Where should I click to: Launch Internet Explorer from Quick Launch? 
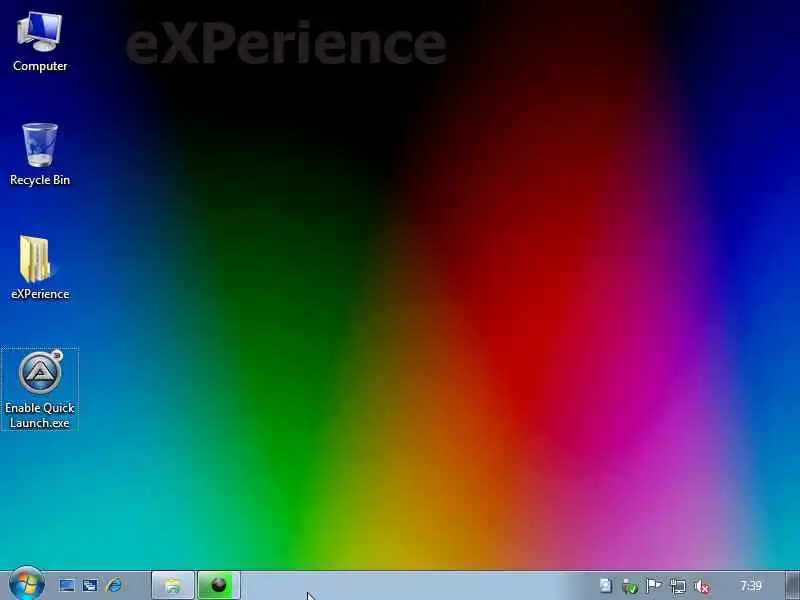[114, 585]
